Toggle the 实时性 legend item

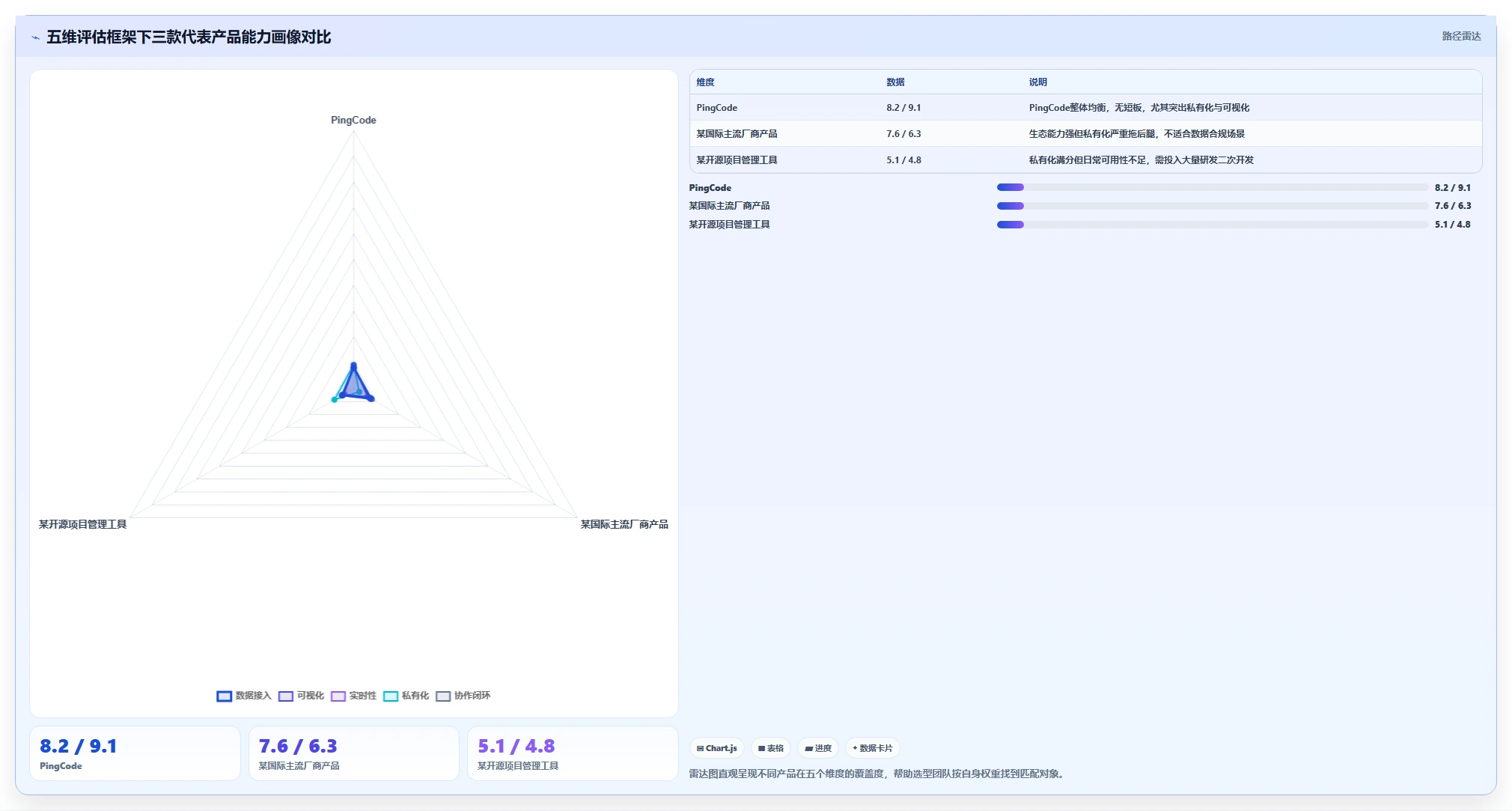[x=353, y=696]
